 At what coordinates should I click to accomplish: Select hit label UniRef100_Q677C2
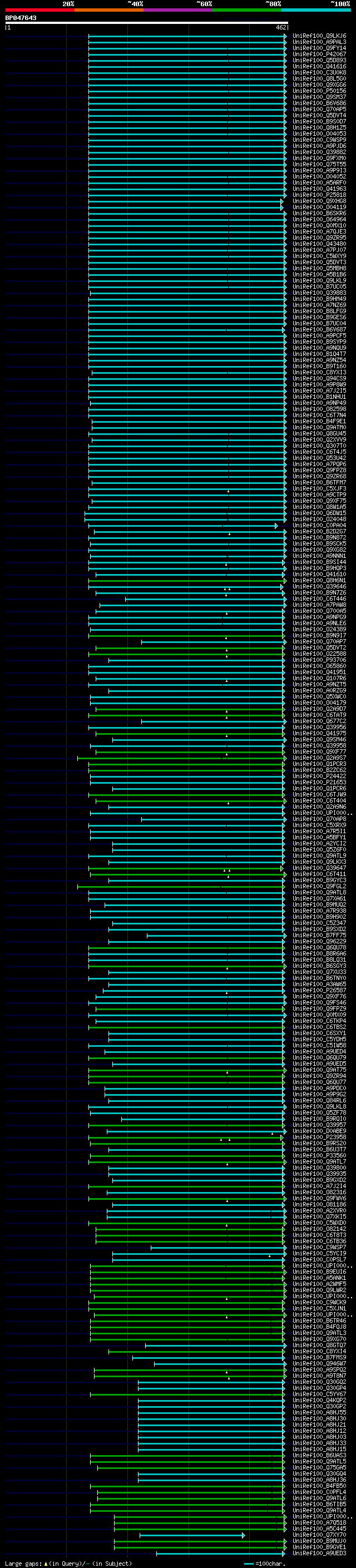tap(319, 722)
